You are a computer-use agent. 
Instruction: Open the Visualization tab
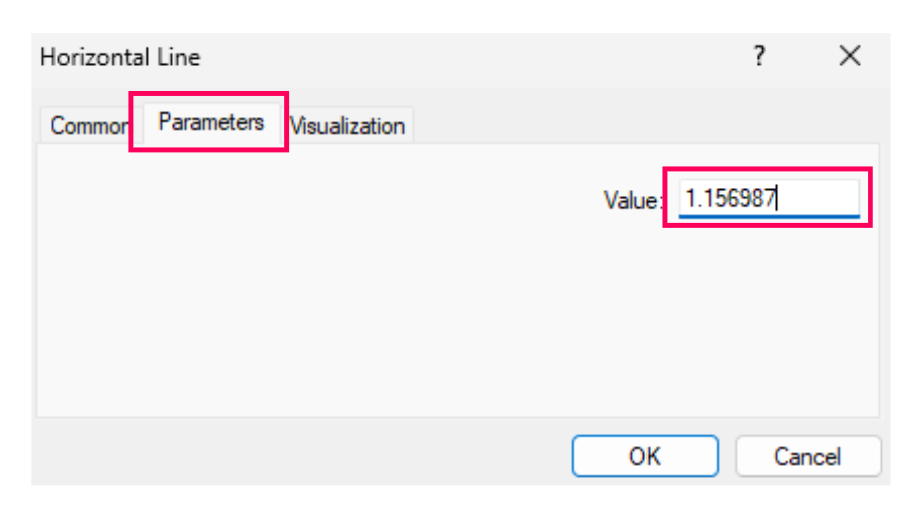[x=348, y=126]
